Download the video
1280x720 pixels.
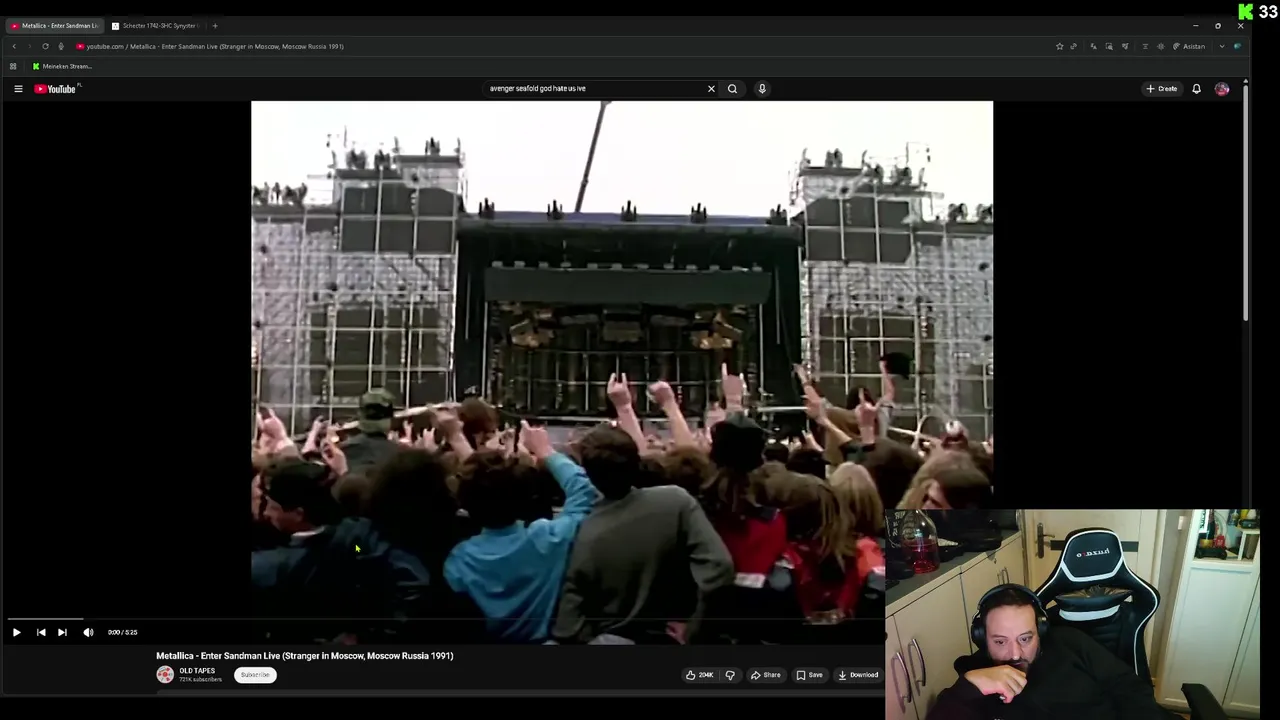pyautogui.click(x=858, y=675)
